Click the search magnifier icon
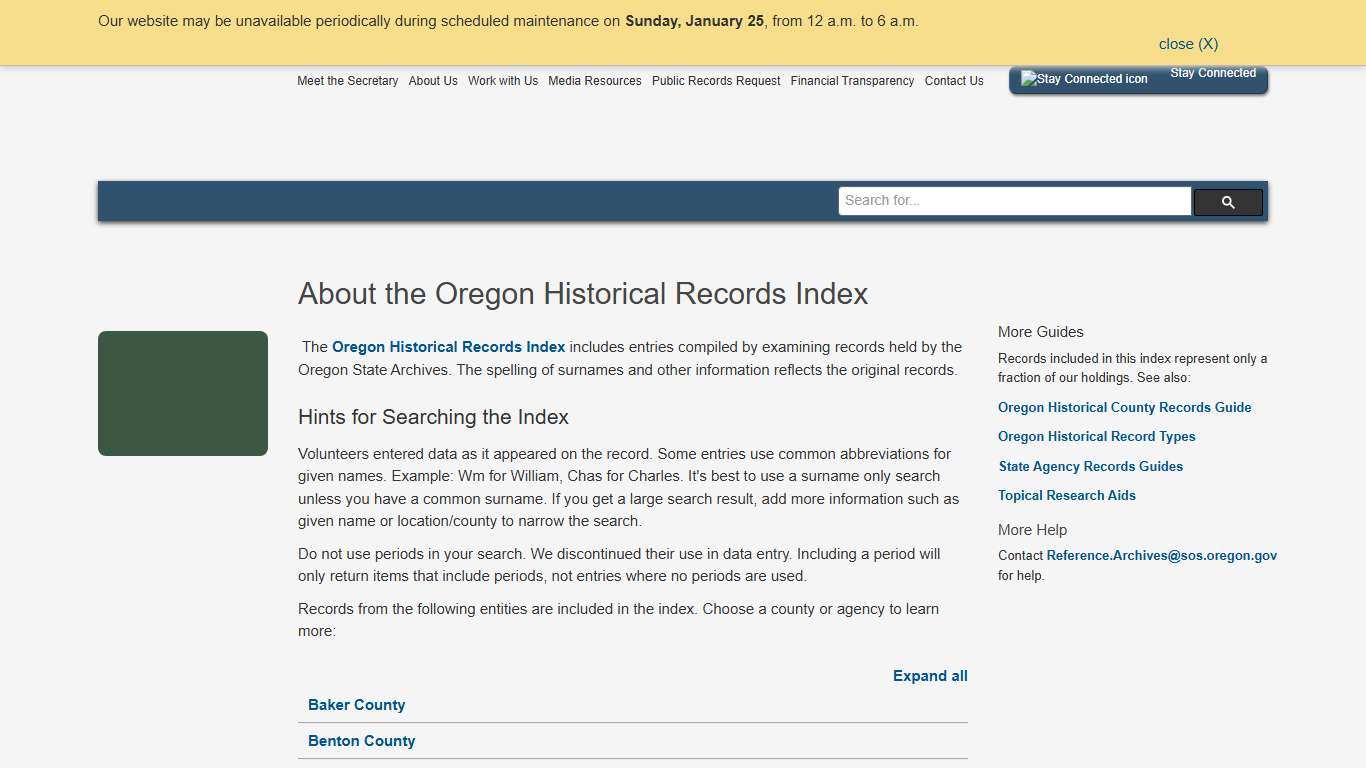Viewport: 1366px width, 768px height. click(1228, 201)
